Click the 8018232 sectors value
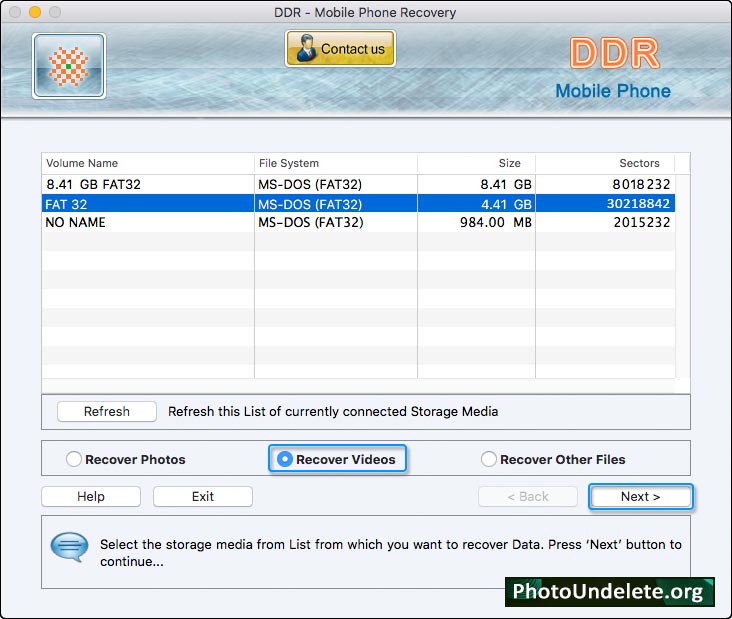 click(641, 184)
